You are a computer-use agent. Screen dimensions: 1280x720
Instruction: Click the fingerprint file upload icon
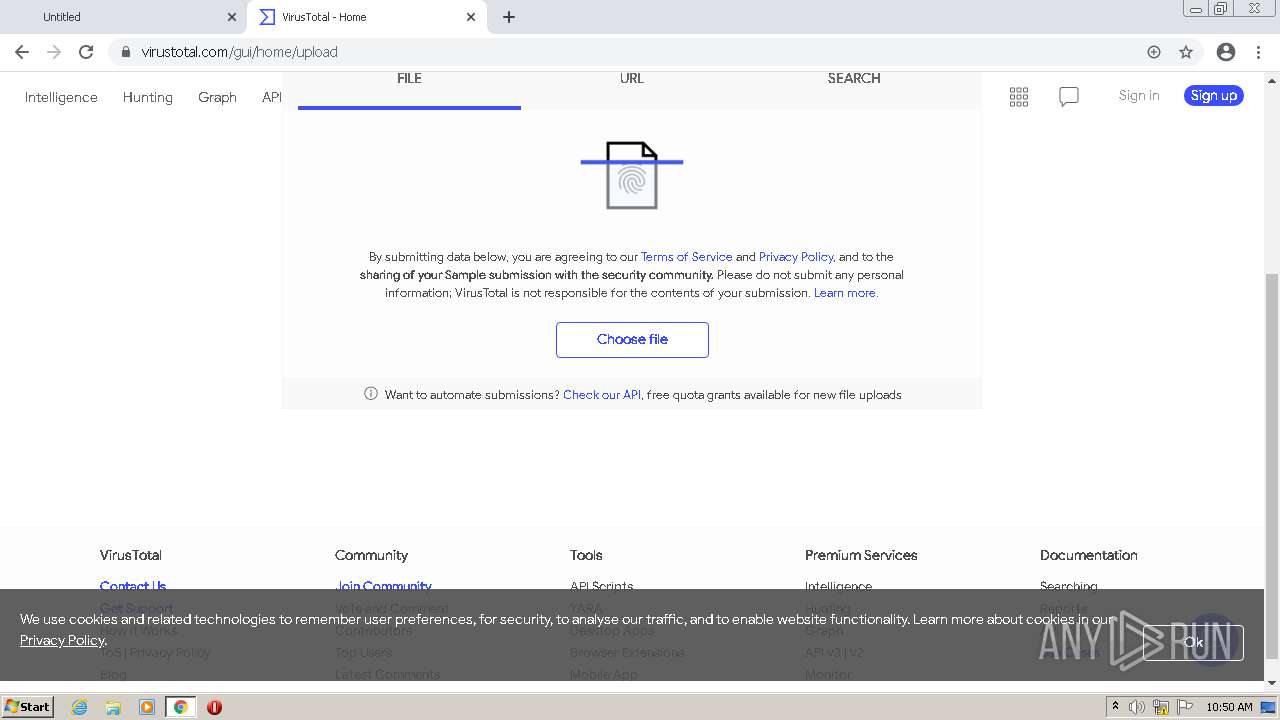[x=632, y=176]
